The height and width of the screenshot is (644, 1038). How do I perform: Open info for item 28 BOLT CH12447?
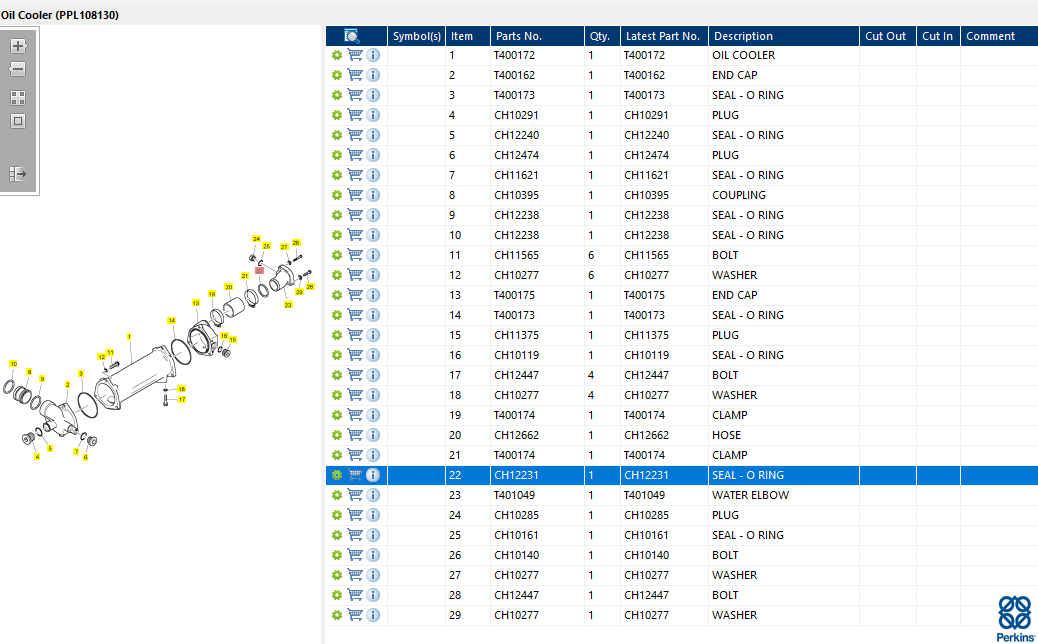tap(373, 594)
